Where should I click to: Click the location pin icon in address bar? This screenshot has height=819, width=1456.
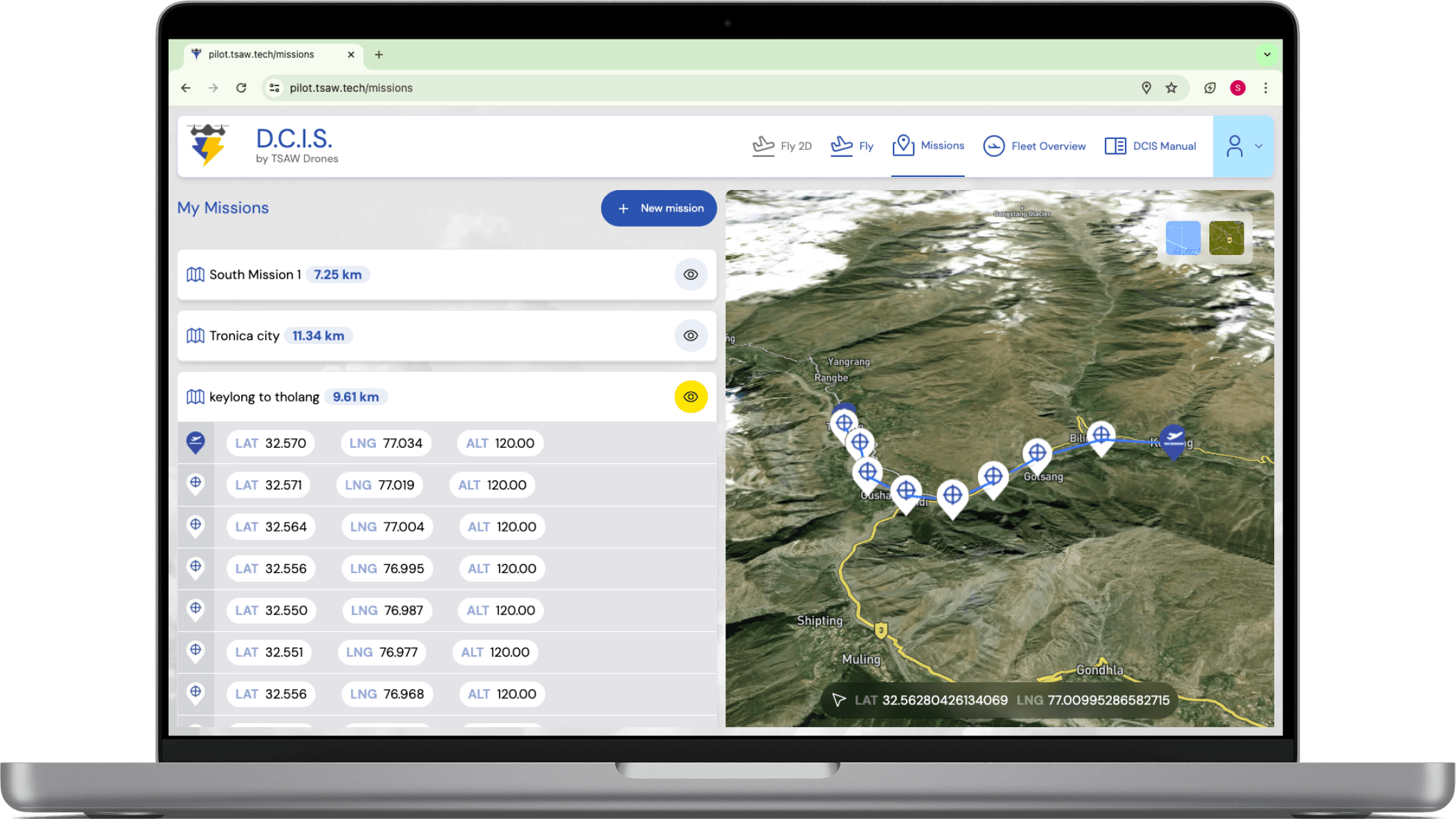pos(1146,88)
